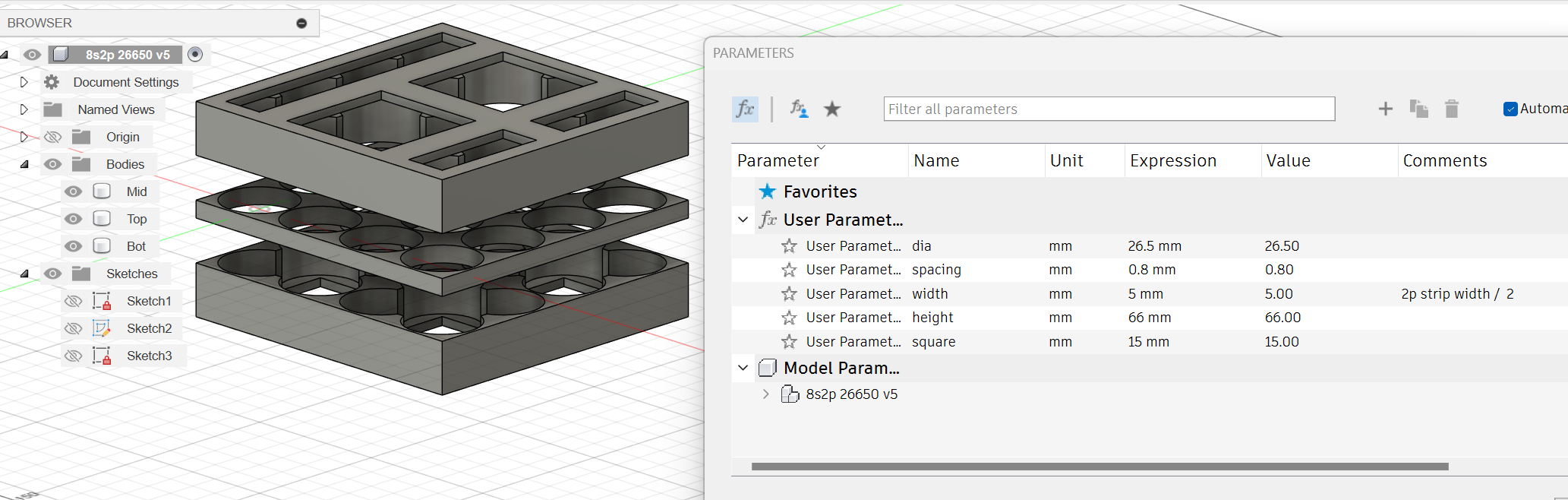Favorite the height parameter star

point(789,318)
